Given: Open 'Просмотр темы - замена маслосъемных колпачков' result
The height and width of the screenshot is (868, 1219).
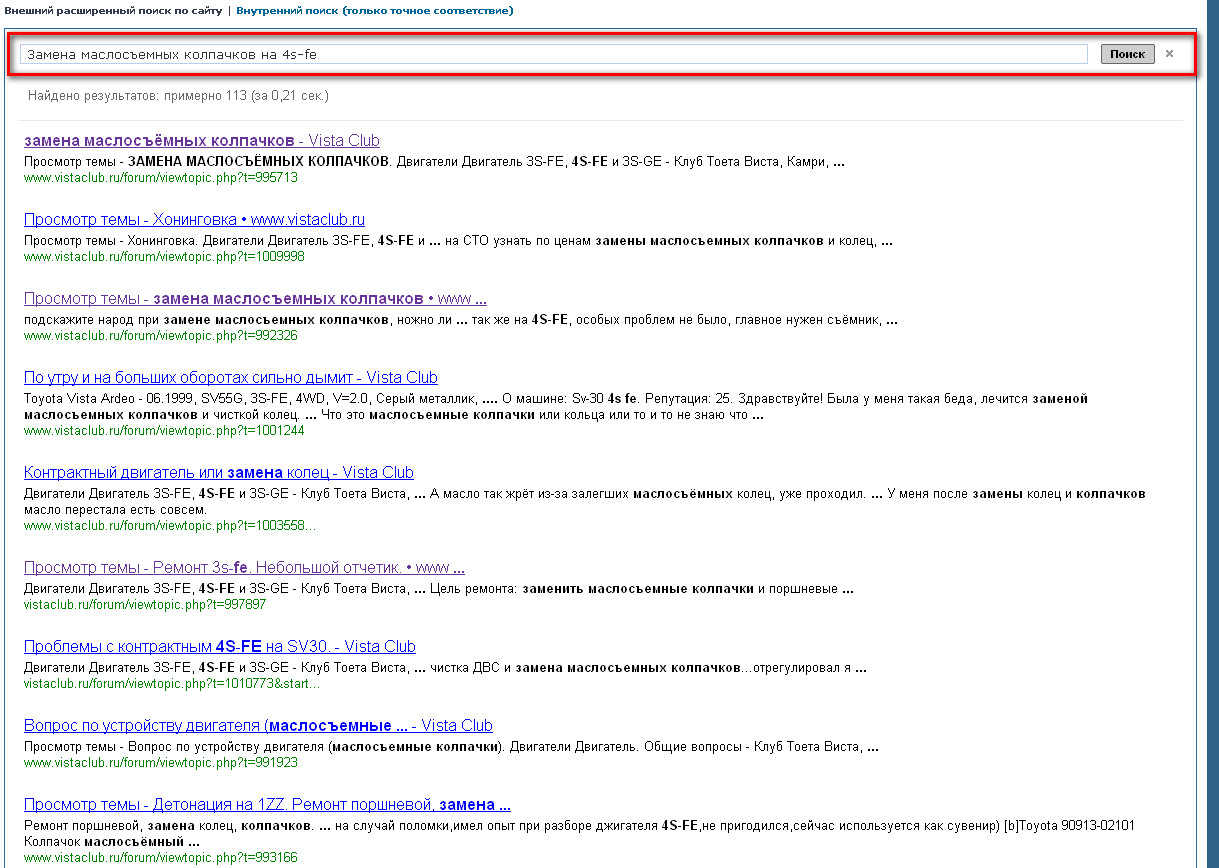Looking at the screenshot, I should click(x=255, y=299).
